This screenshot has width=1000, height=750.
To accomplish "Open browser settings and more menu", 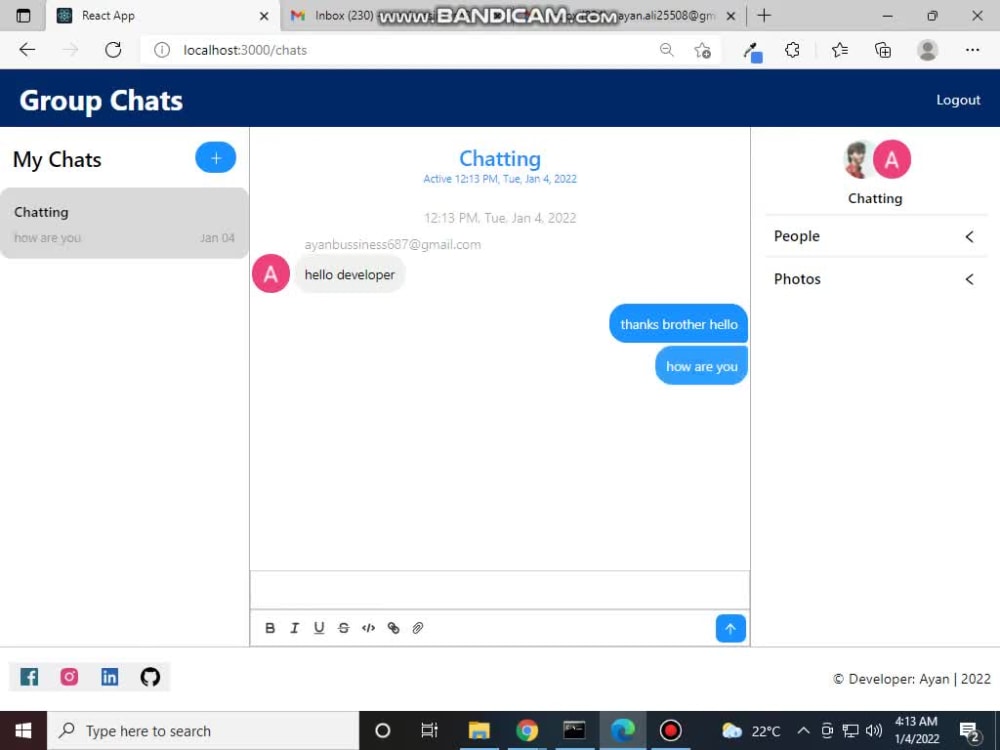I will pyautogui.click(x=972, y=50).
